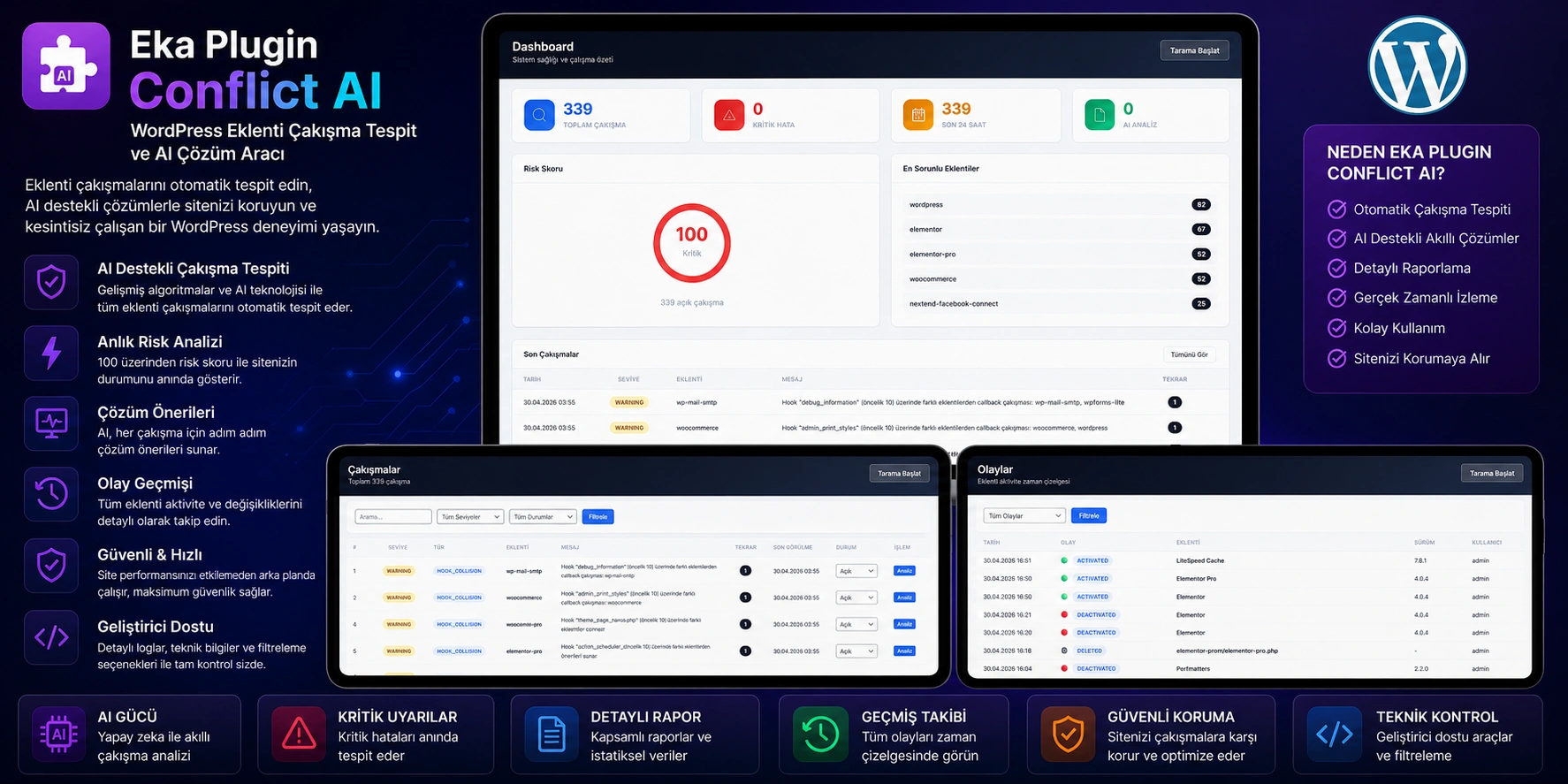Viewport: 1568px width, 784px height.
Task: Click the checkmark icon beside Kolay Kullanım
Action: click(x=1337, y=328)
